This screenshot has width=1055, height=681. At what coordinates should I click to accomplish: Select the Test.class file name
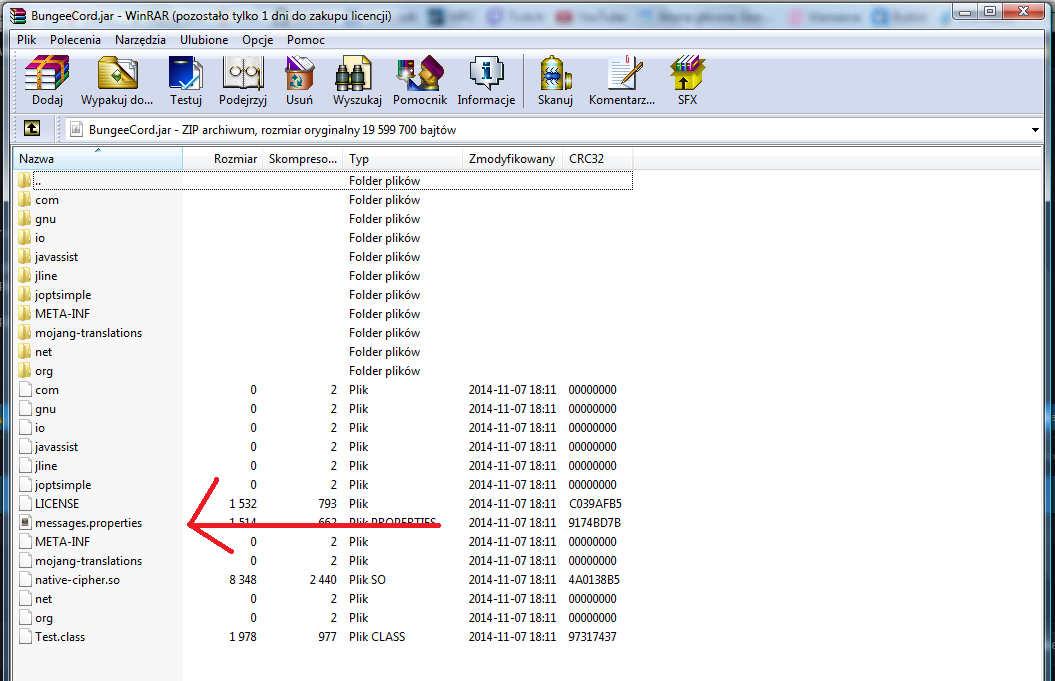[x=60, y=637]
